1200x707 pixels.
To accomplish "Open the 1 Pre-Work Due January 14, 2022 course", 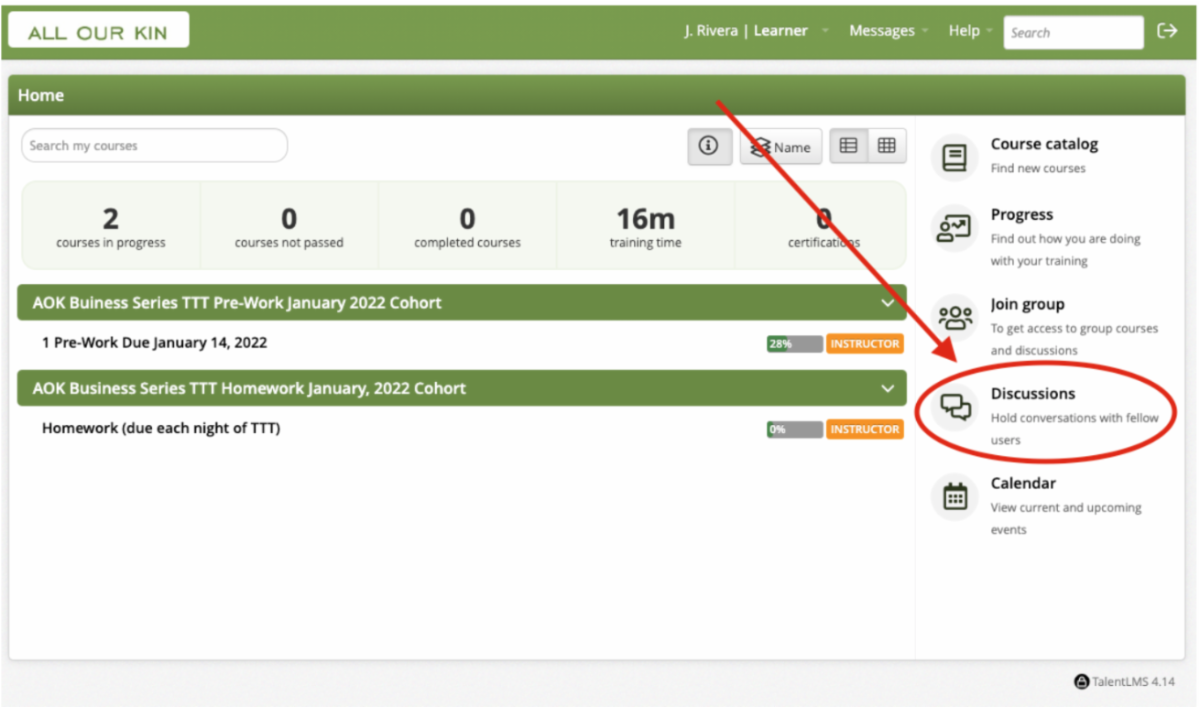I will coord(154,343).
